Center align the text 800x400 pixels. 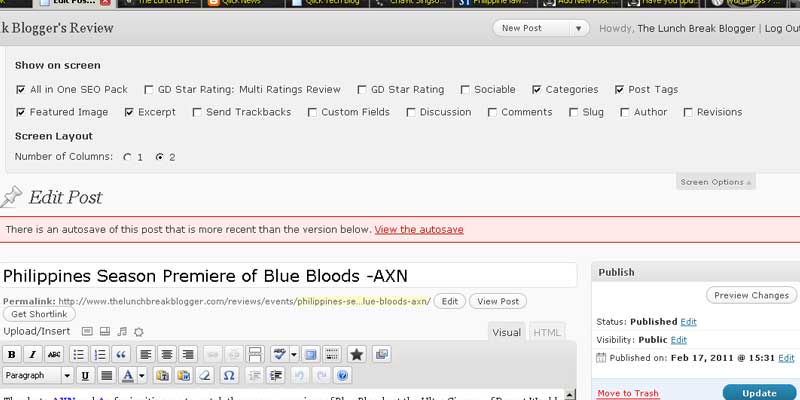pyautogui.click(x=166, y=354)
